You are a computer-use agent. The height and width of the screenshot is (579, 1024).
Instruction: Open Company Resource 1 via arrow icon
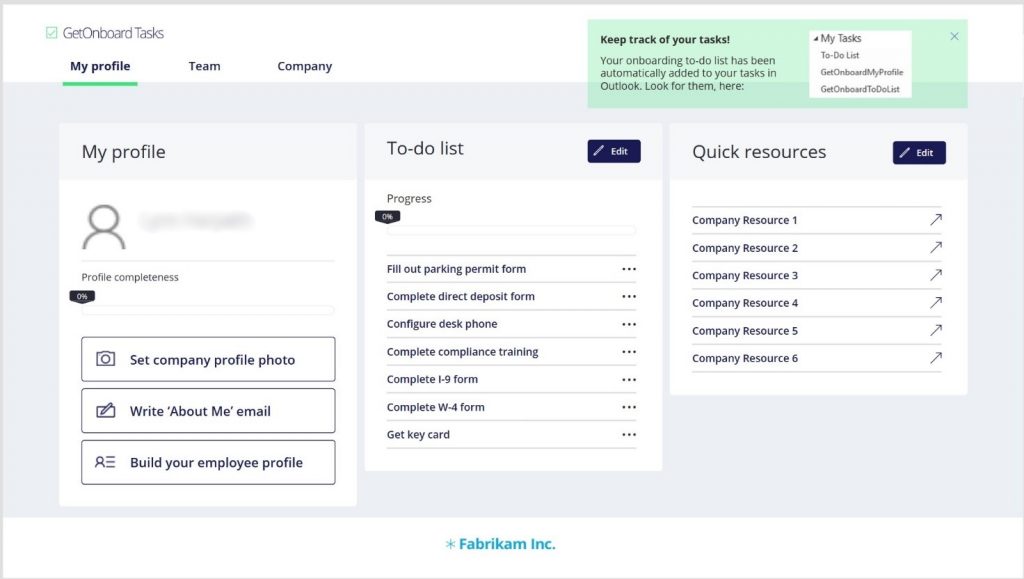tap(936, 220)
